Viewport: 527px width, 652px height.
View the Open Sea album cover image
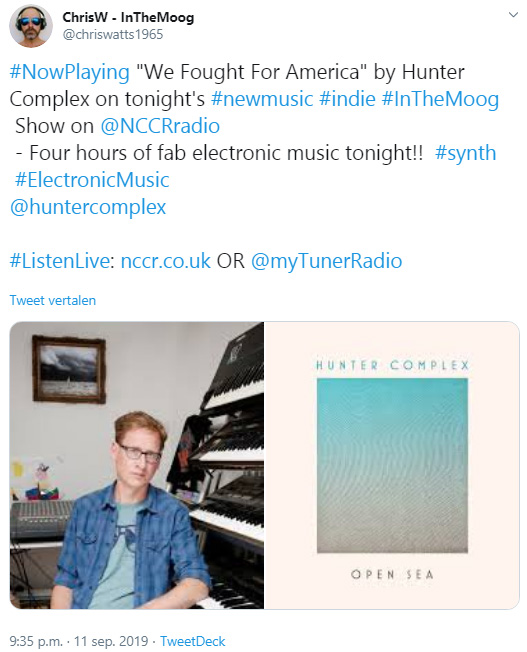click(x=392, y=465)
